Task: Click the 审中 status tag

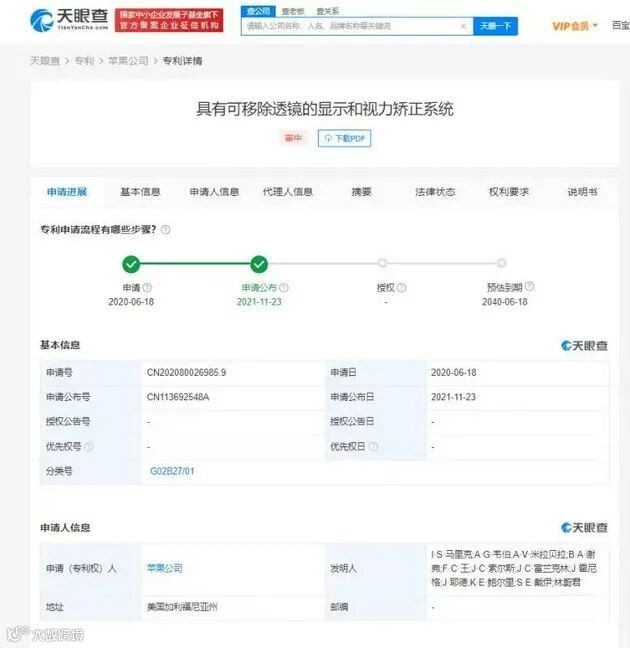Action: (293, 138)
